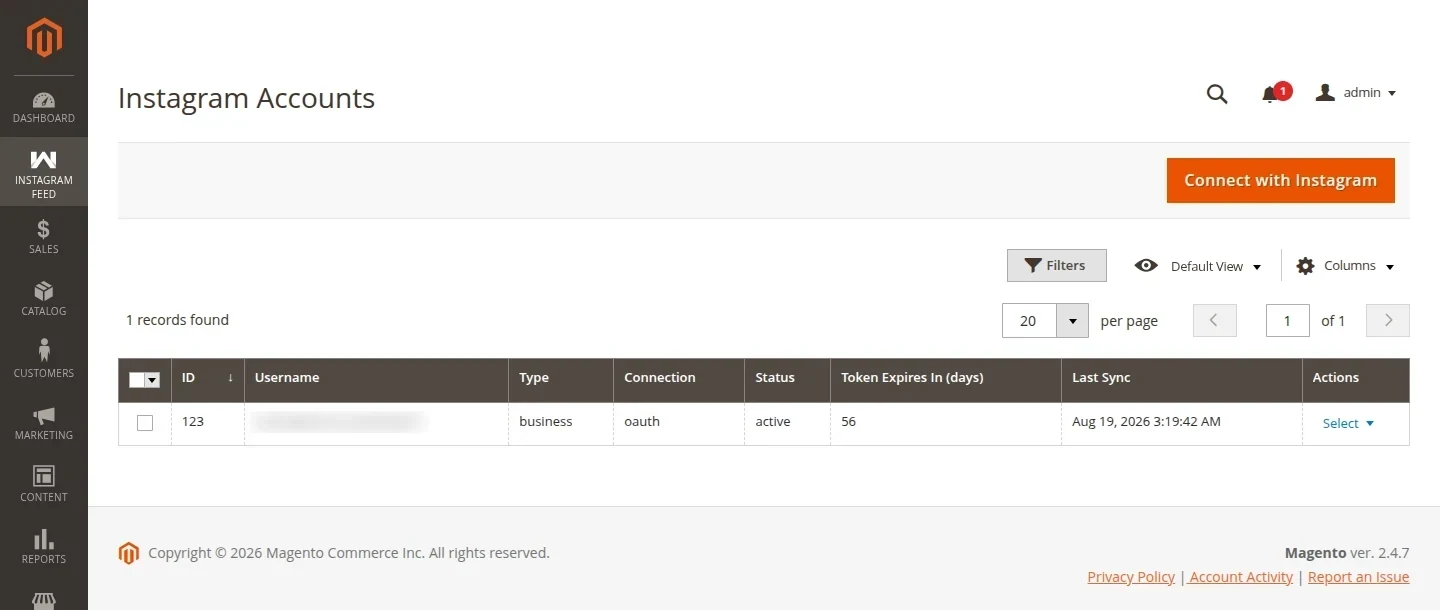This screenshot has height=610, width=1440.
Task: Open the per page count dropdown arrow
Action: click(1072, 321)
